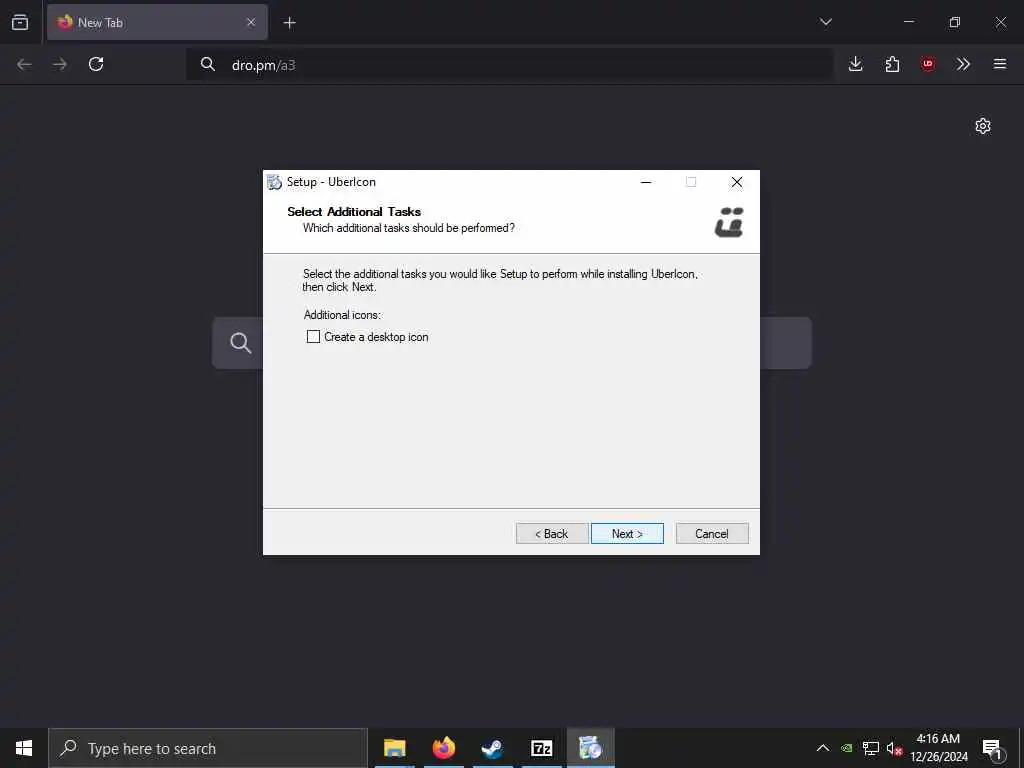The height and width of the screenshot is (768, 1024).
Task: Click the muted volume tray icon
Action: pos(894,748)
